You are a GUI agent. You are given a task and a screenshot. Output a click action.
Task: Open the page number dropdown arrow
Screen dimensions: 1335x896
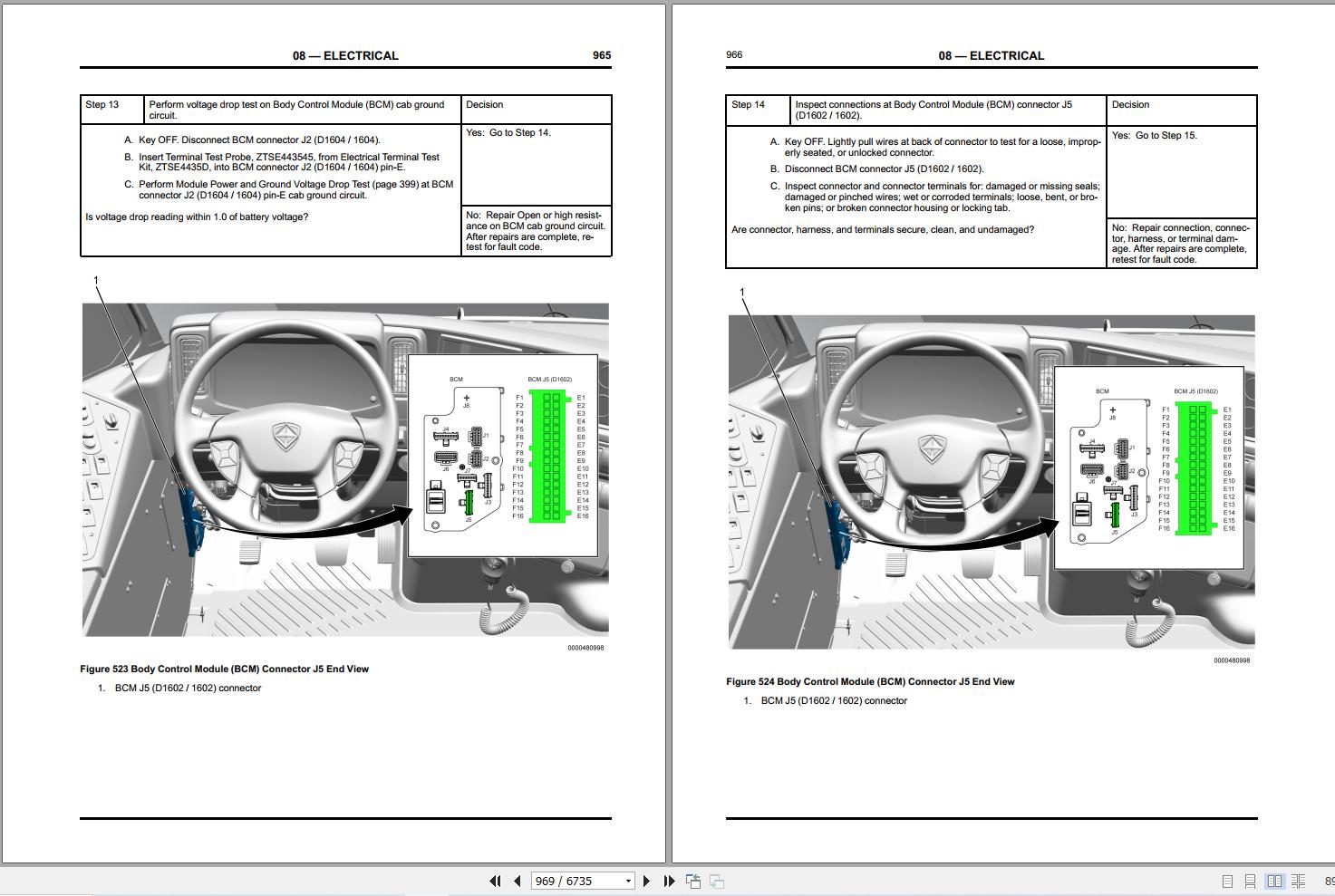point(628,881)
